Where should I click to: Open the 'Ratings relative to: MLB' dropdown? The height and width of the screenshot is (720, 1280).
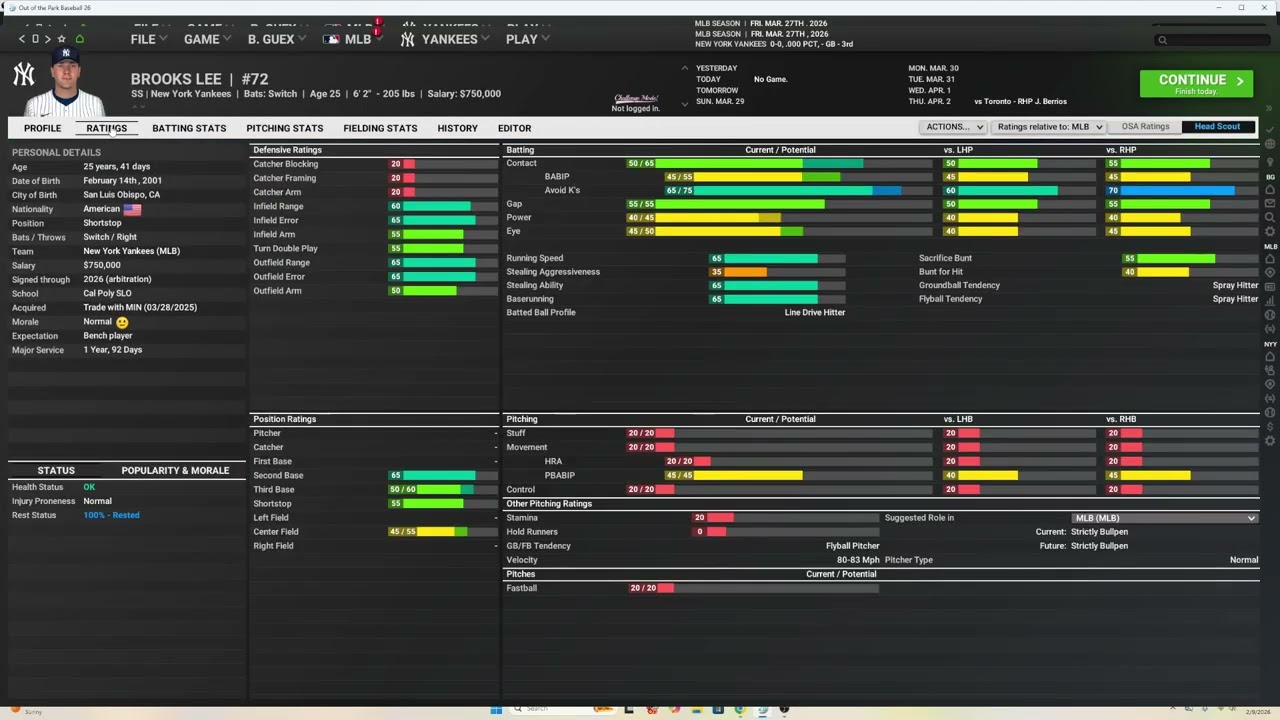pyautogui.click(x=1049, y=127)
